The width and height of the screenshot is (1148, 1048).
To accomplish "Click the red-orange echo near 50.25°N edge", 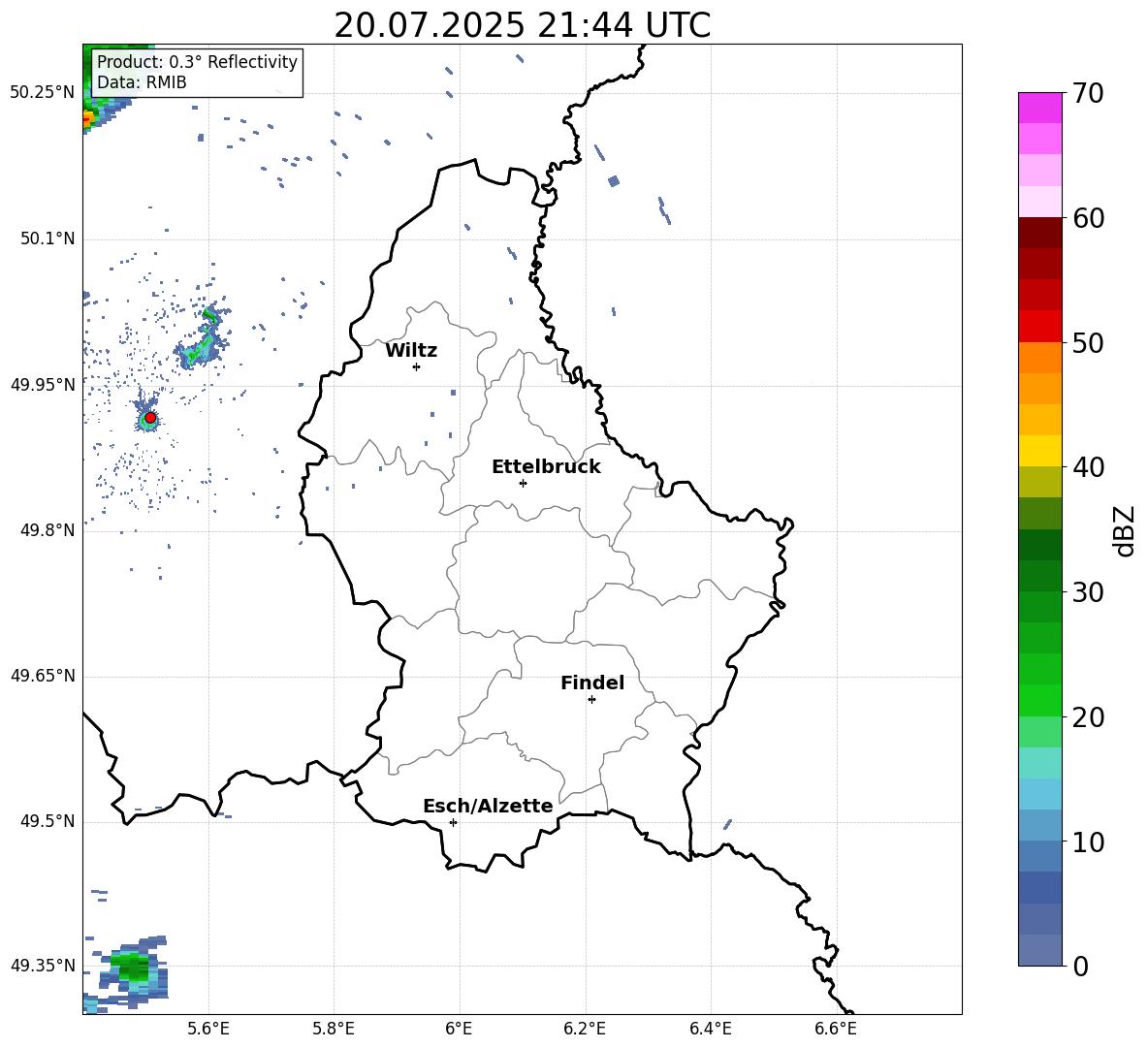I will [88, 118].
